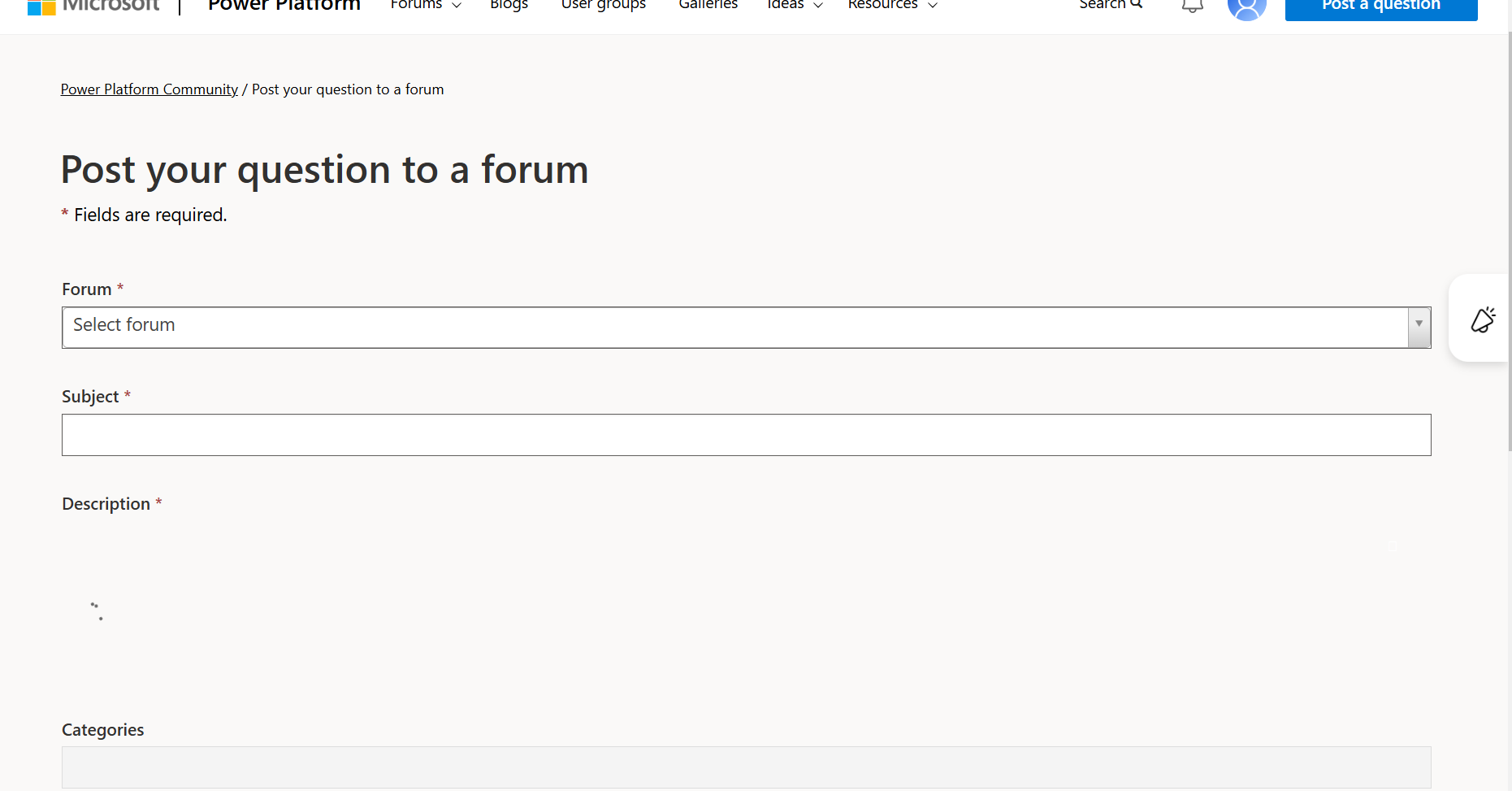Focus the Subject text field
Viewport: 1512px width, 791px height.
point(746,435)
